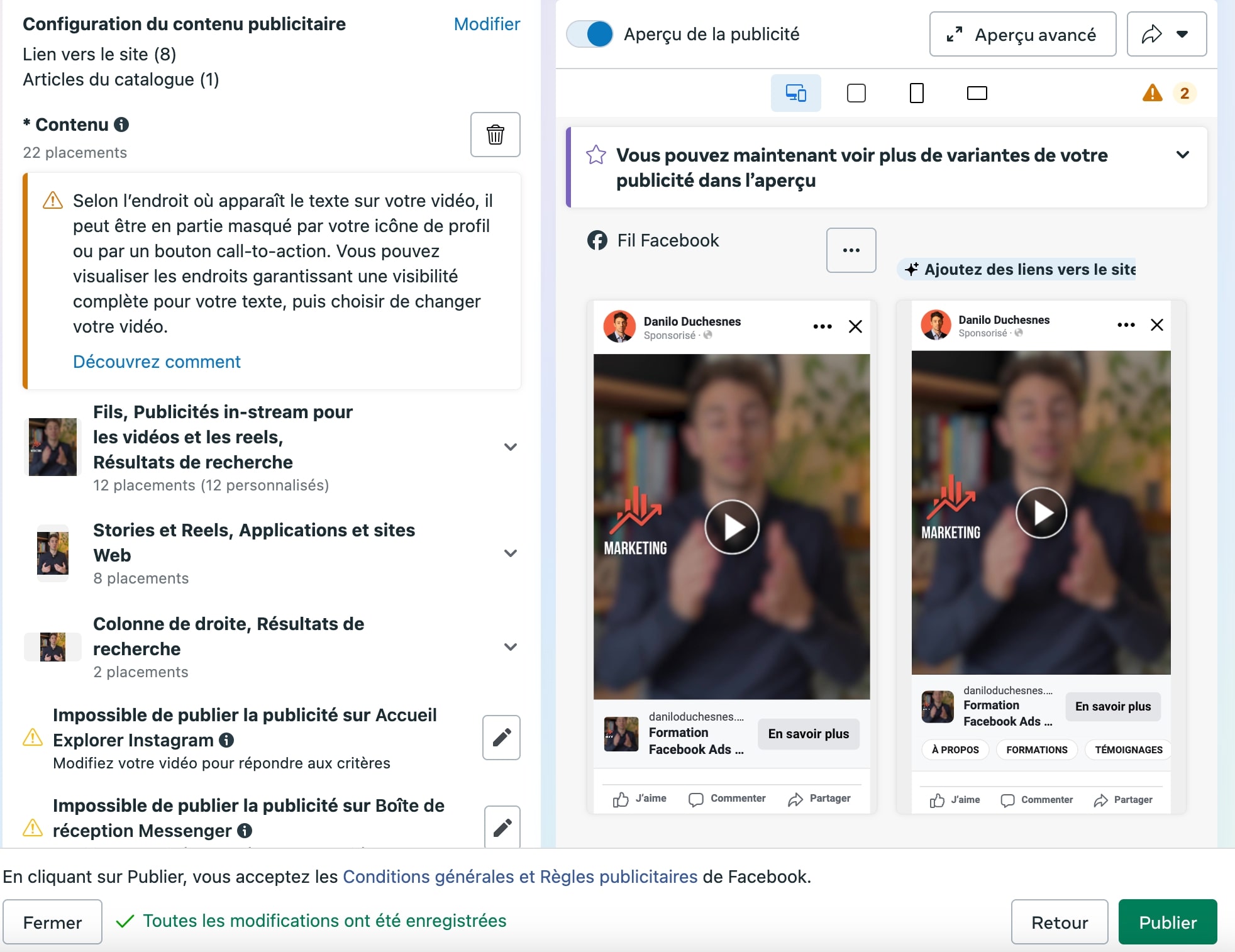Click Formation Facebook Ads headline, left preview
Image resolution: width=1235 pixels, height=952 pixels.
pos(696,741)
